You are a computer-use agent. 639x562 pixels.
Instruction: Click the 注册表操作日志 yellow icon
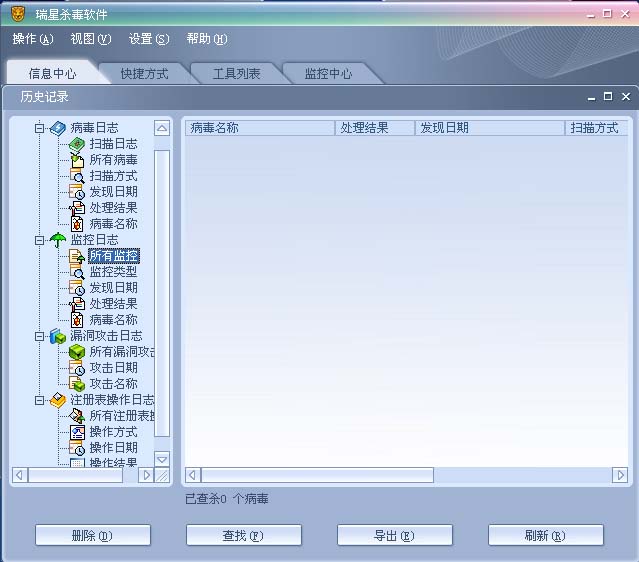click(x=58, y=400)
